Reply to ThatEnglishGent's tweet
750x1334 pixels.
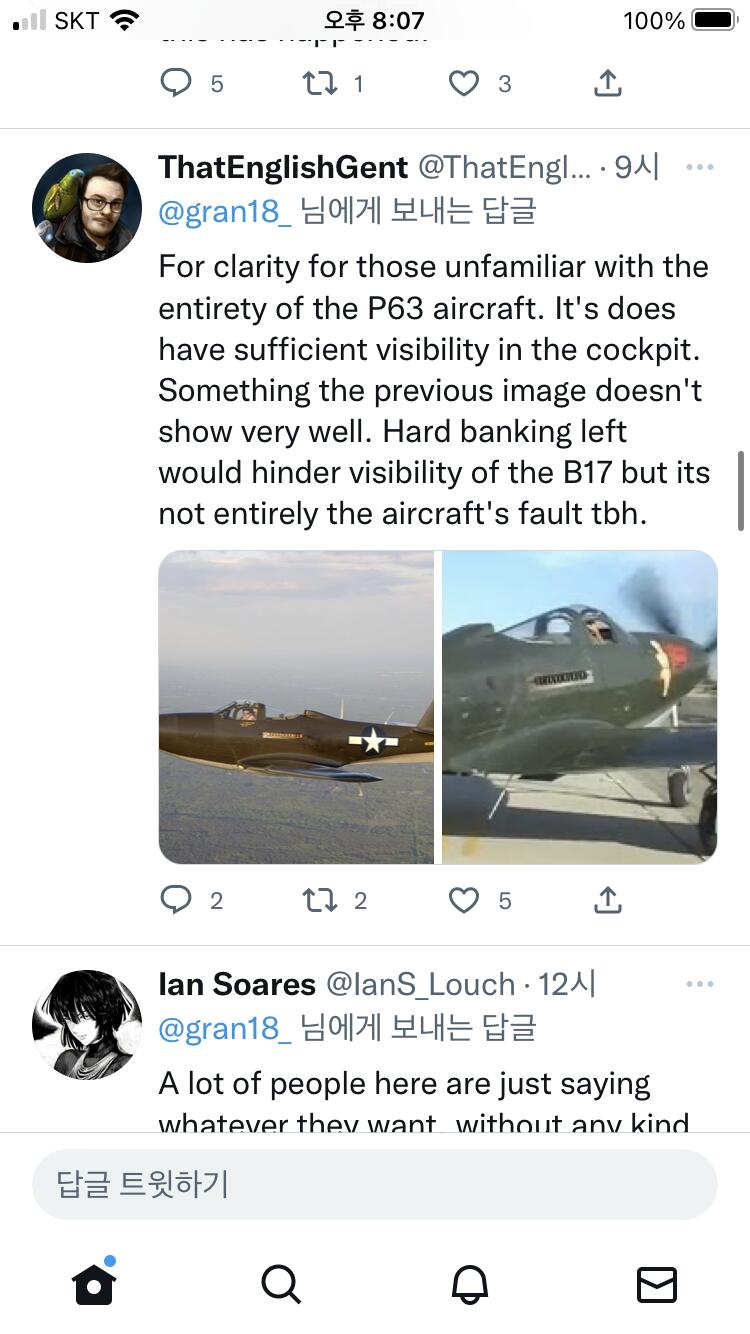coord(176,901)
